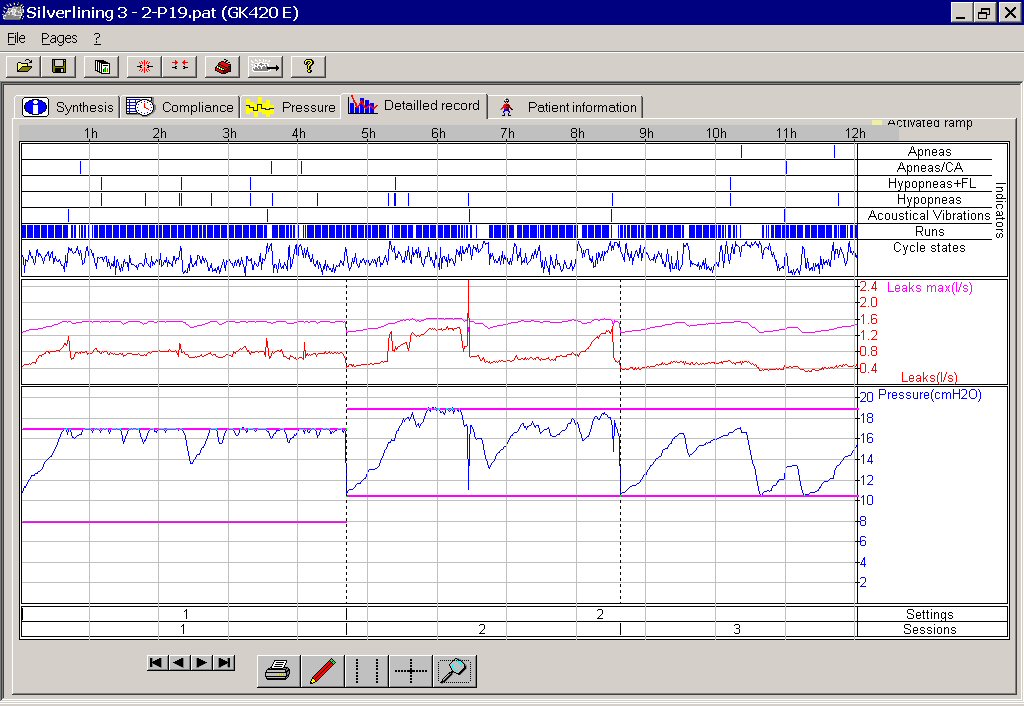Maximize the Silverlining window
1024x706 pixels.
pyautogui.click(x=984, y=12)
